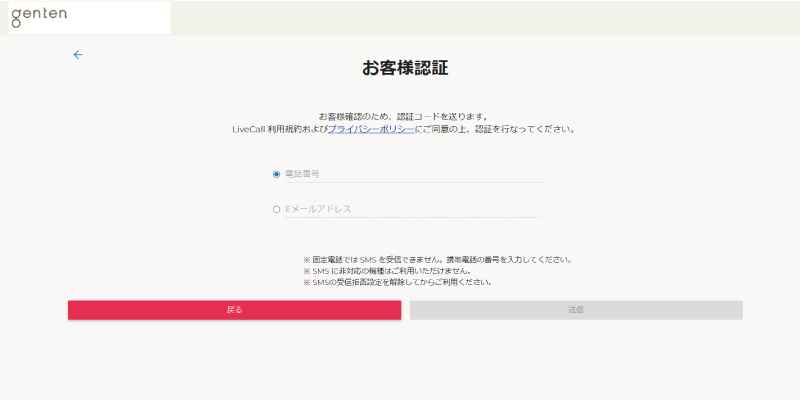Click the blue back arrow icon

click(78, 55)
